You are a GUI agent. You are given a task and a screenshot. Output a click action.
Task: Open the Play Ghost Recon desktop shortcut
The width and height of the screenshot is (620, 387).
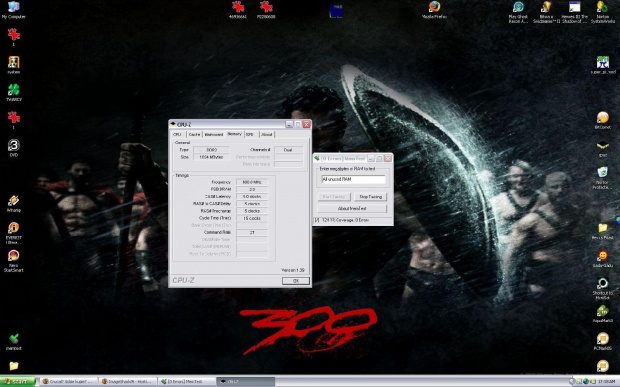click(518, 12)
